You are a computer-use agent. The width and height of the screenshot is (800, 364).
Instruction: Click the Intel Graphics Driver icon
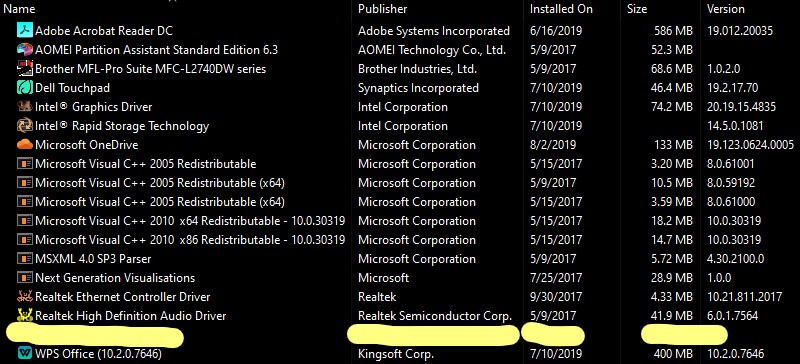pyautogui.click(x=24, y=107)
